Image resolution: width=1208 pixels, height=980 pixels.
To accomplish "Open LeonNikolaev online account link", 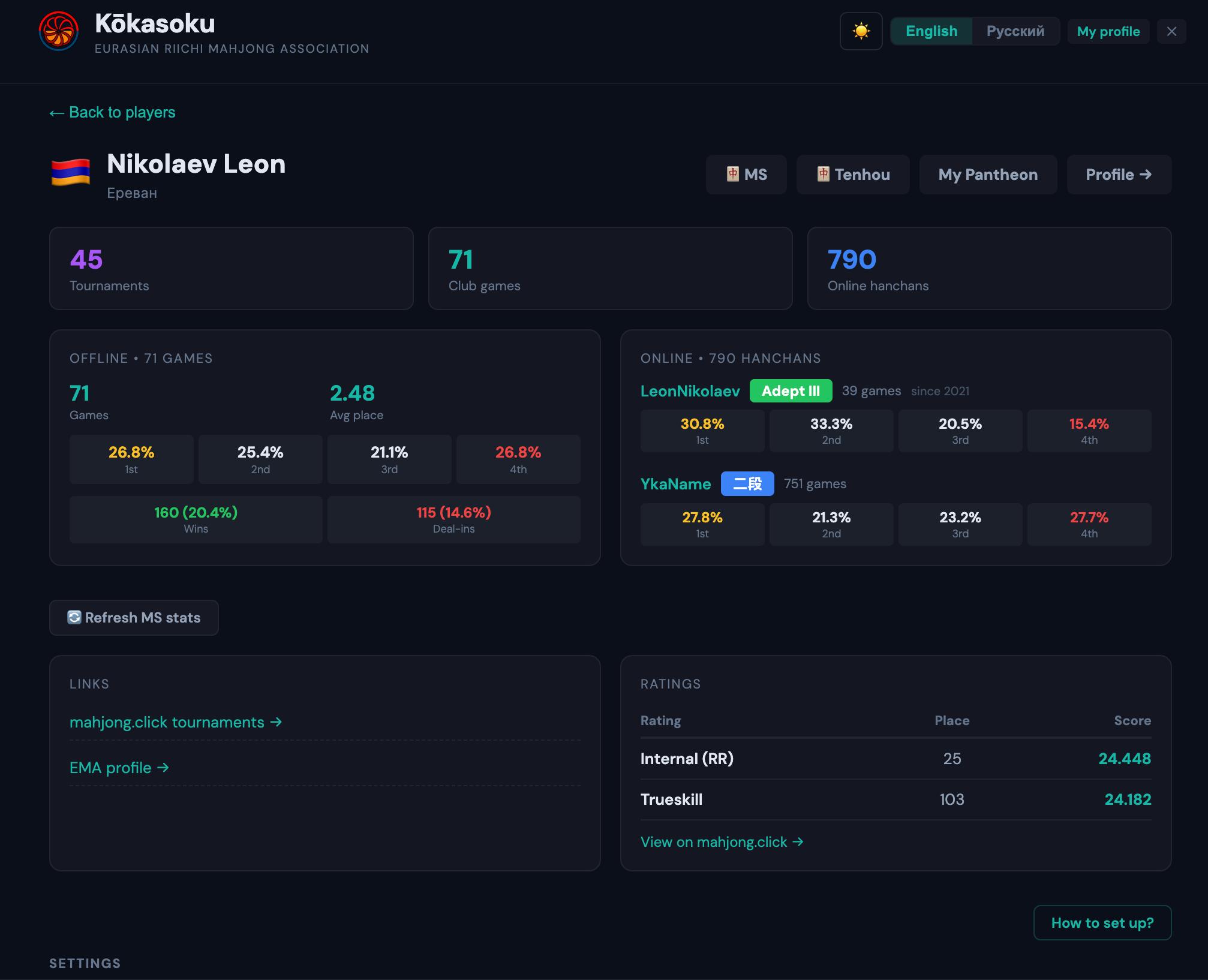I will [x=690, y=391].
